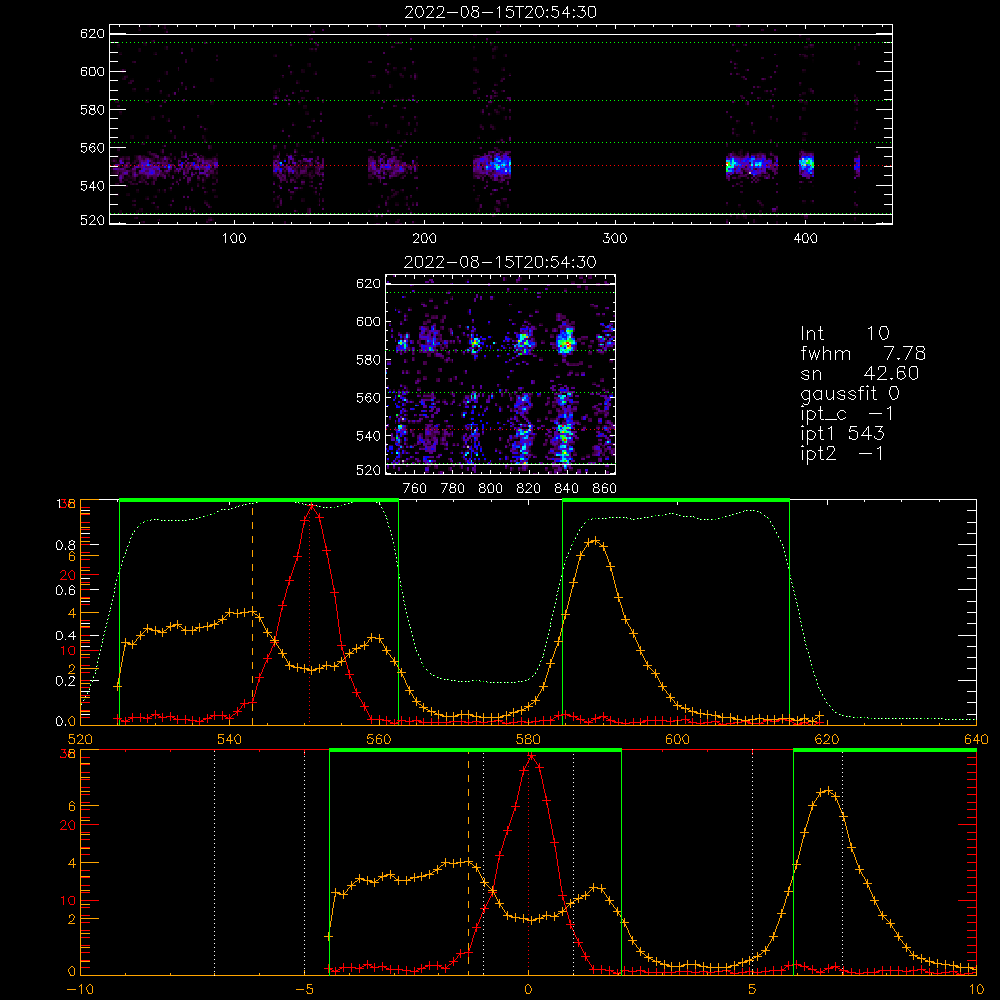Click red y-axis label 38 in bottom profile plot
Image resolution: width=1000 pixels, height=1000 pixels.
click(68, 754)
